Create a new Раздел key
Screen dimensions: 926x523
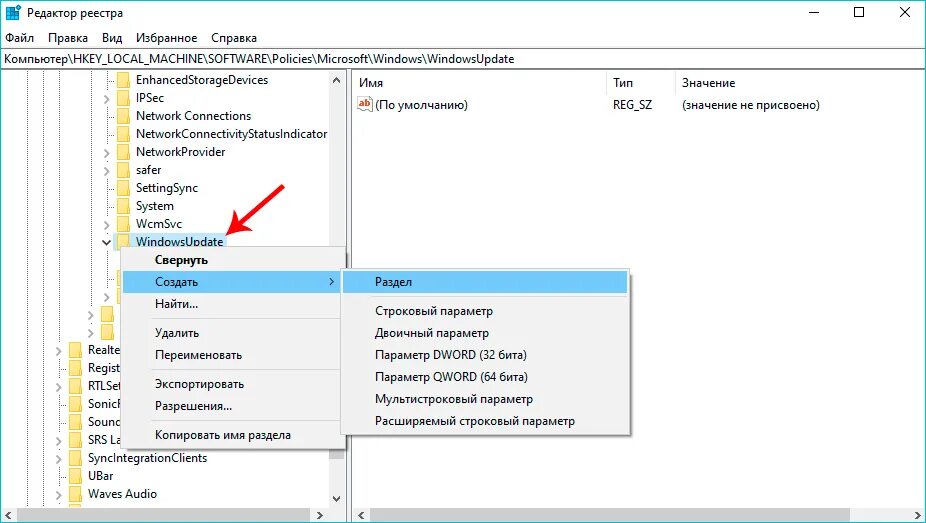(485, 282)
